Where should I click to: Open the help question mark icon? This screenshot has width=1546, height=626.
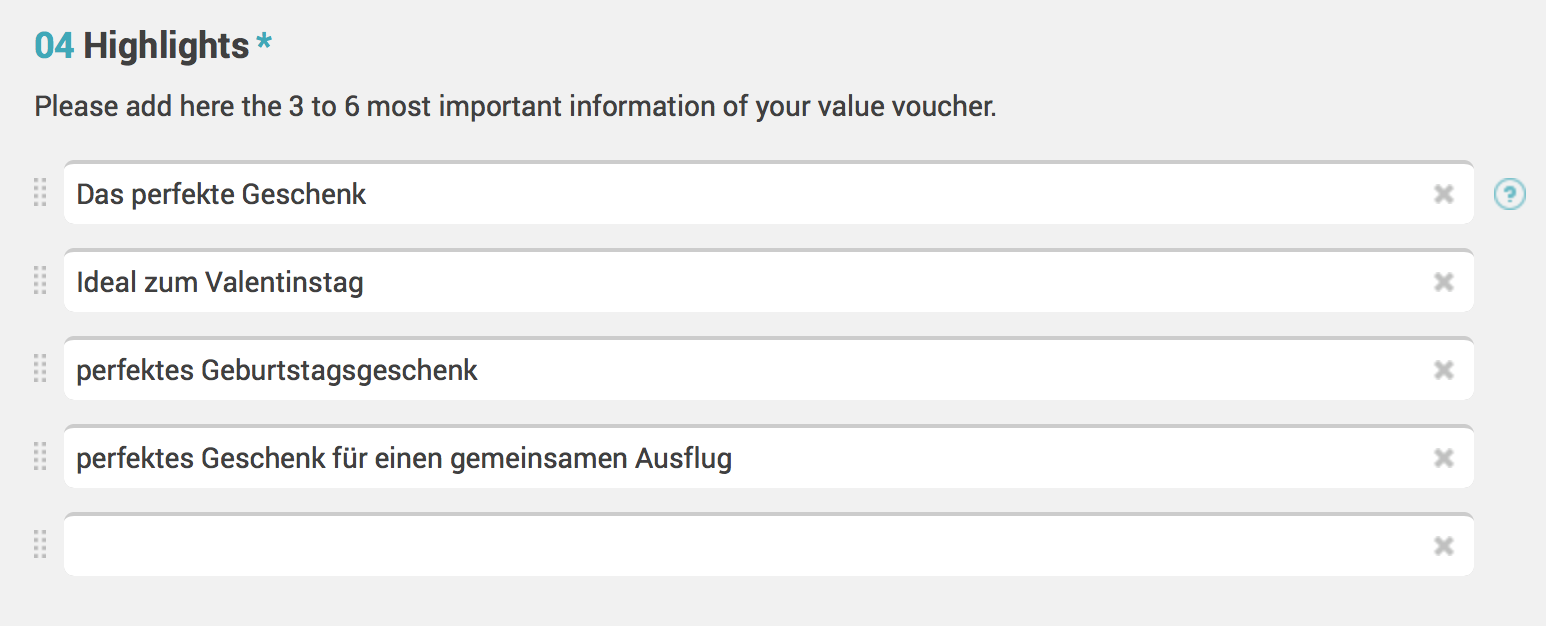coord(1509,194)
